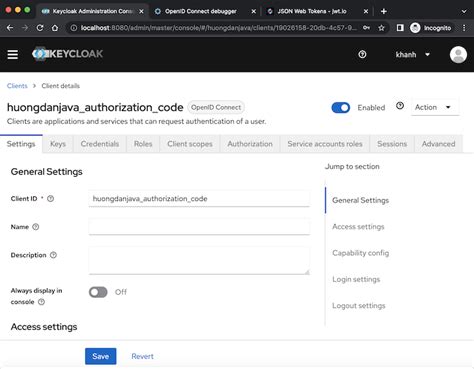Show help for Client ID field
The width and height of the screenshot is (474, 369).
[50, 199]
